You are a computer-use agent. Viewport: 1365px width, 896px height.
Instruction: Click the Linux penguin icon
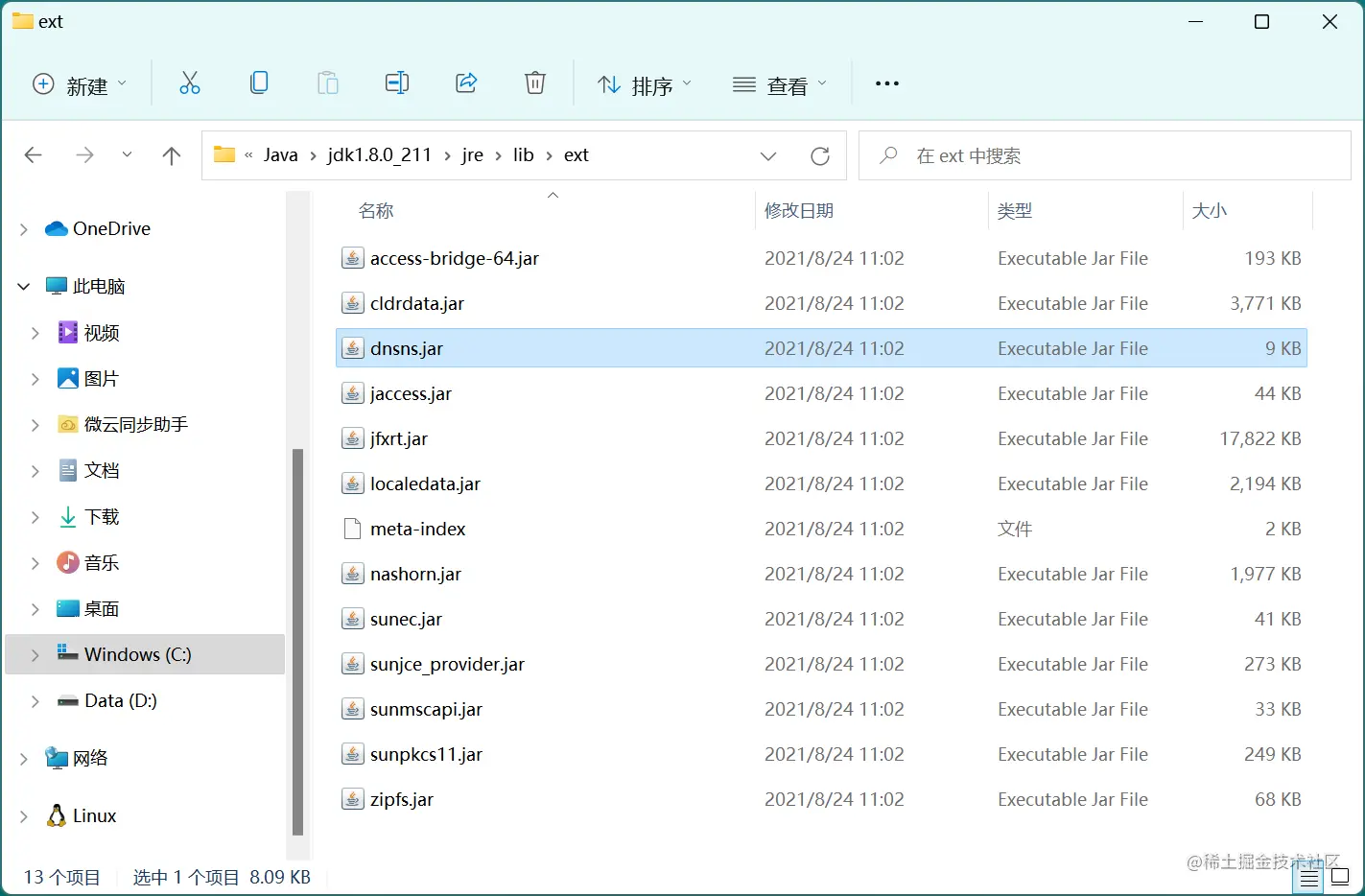(57, 815)
